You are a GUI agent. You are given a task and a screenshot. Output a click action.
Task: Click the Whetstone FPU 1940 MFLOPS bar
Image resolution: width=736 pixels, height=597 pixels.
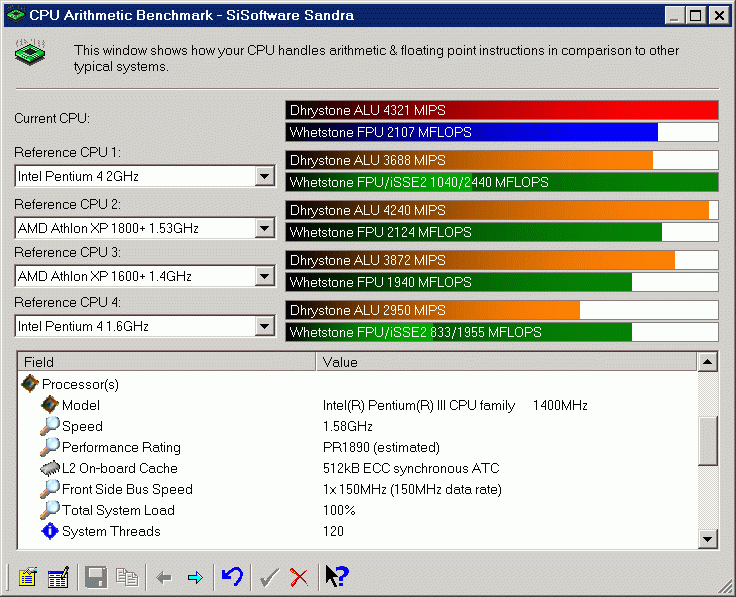click(x=502, y=282)
